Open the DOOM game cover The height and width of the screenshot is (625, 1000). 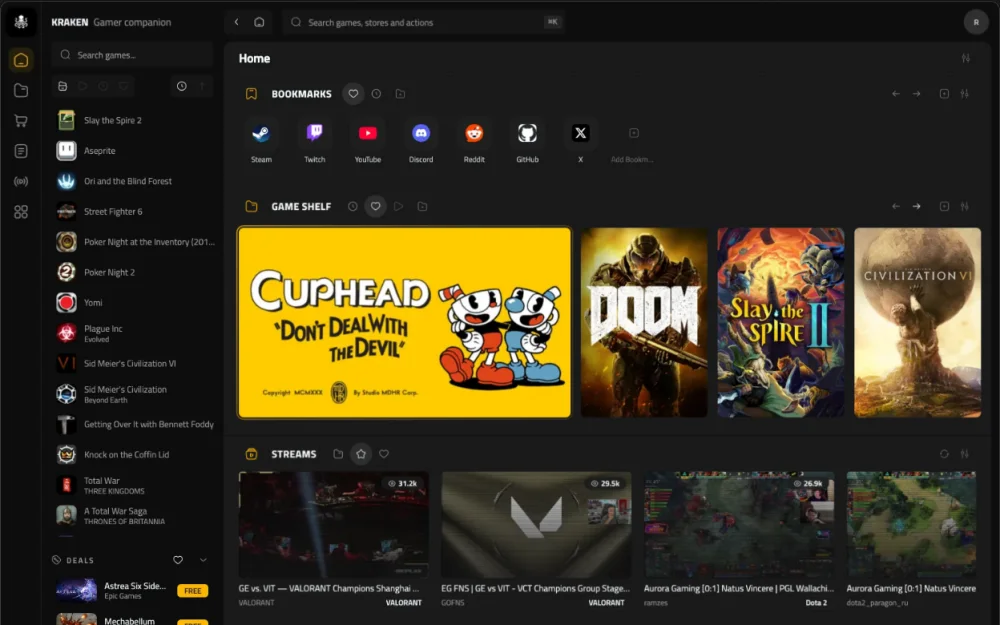[644, 323]
